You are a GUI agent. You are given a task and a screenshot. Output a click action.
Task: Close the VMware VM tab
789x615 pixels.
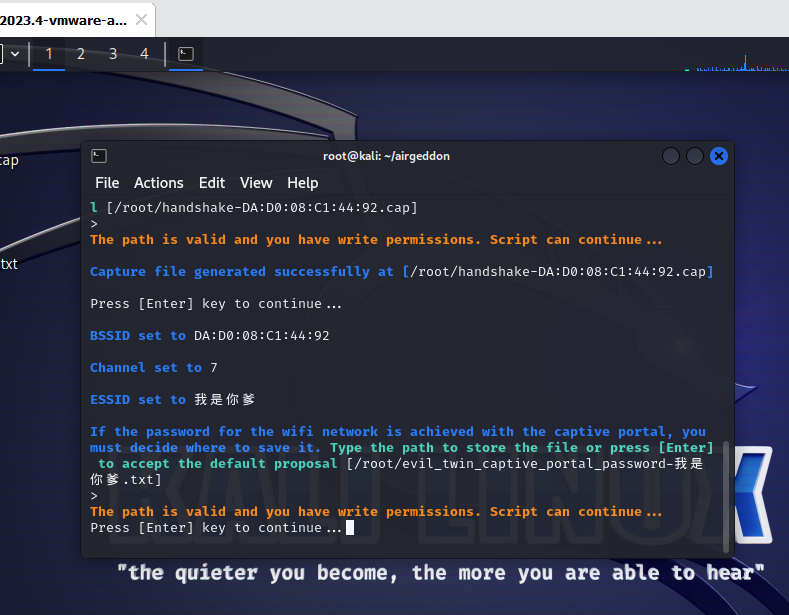[x=143, y=19]
